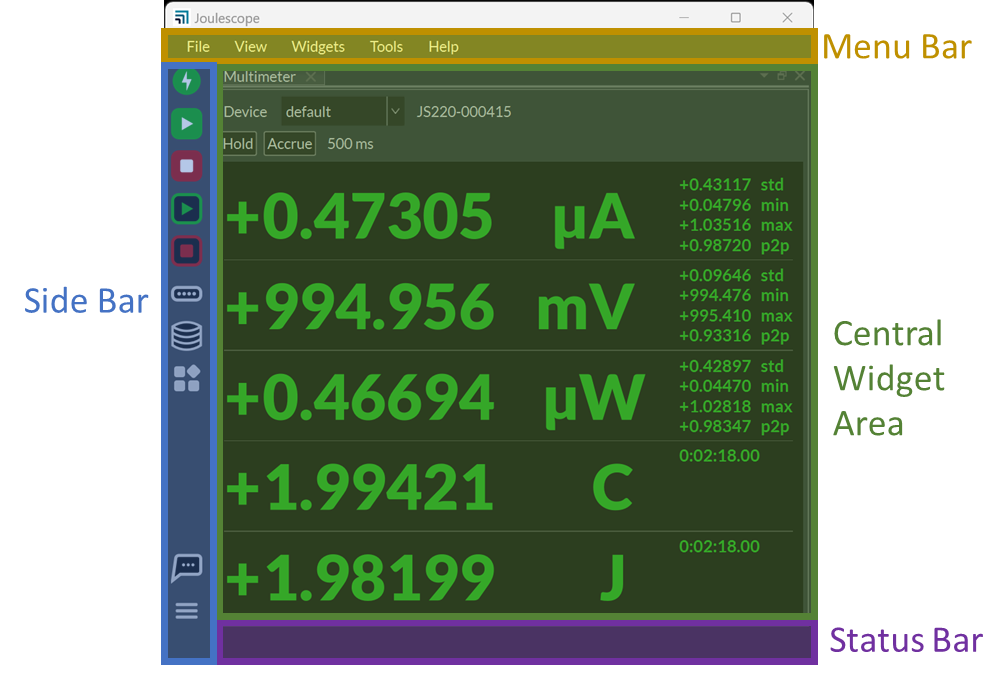
Task: Select the Multimeter tab
Action: (259, 77)
